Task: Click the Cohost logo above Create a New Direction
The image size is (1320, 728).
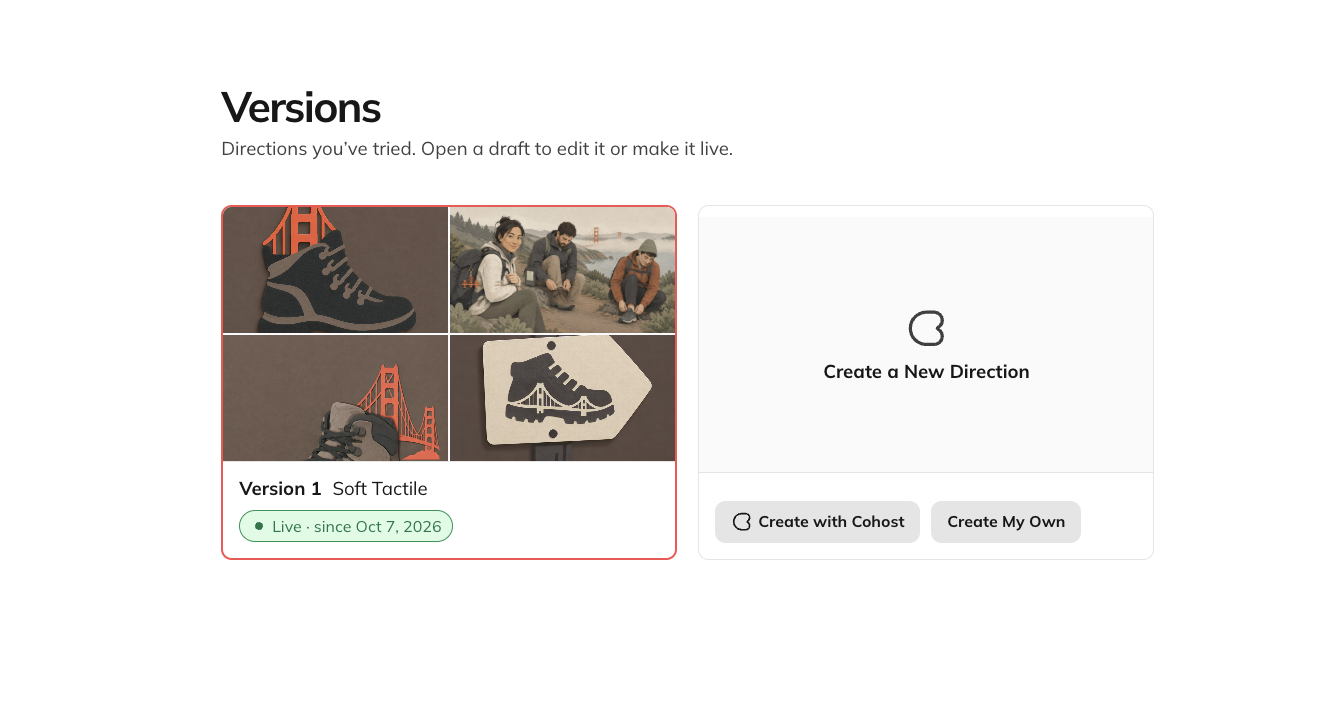Action: click(926, 328)
